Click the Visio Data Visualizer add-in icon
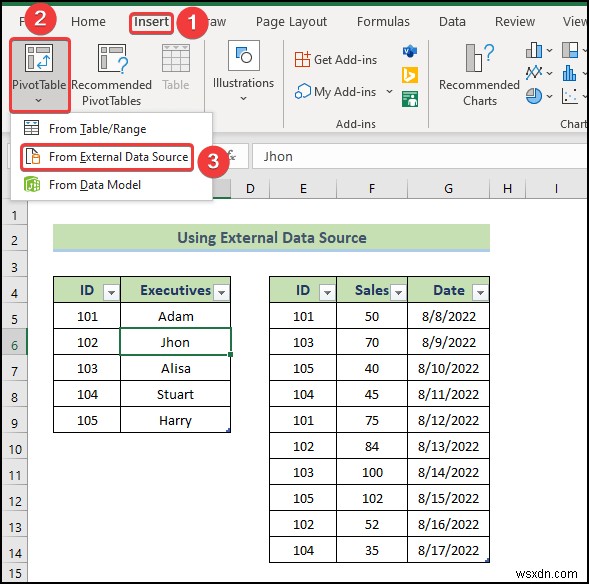This screenshot has height=584, width=589. pyautogui.click(x=410, y=51)
